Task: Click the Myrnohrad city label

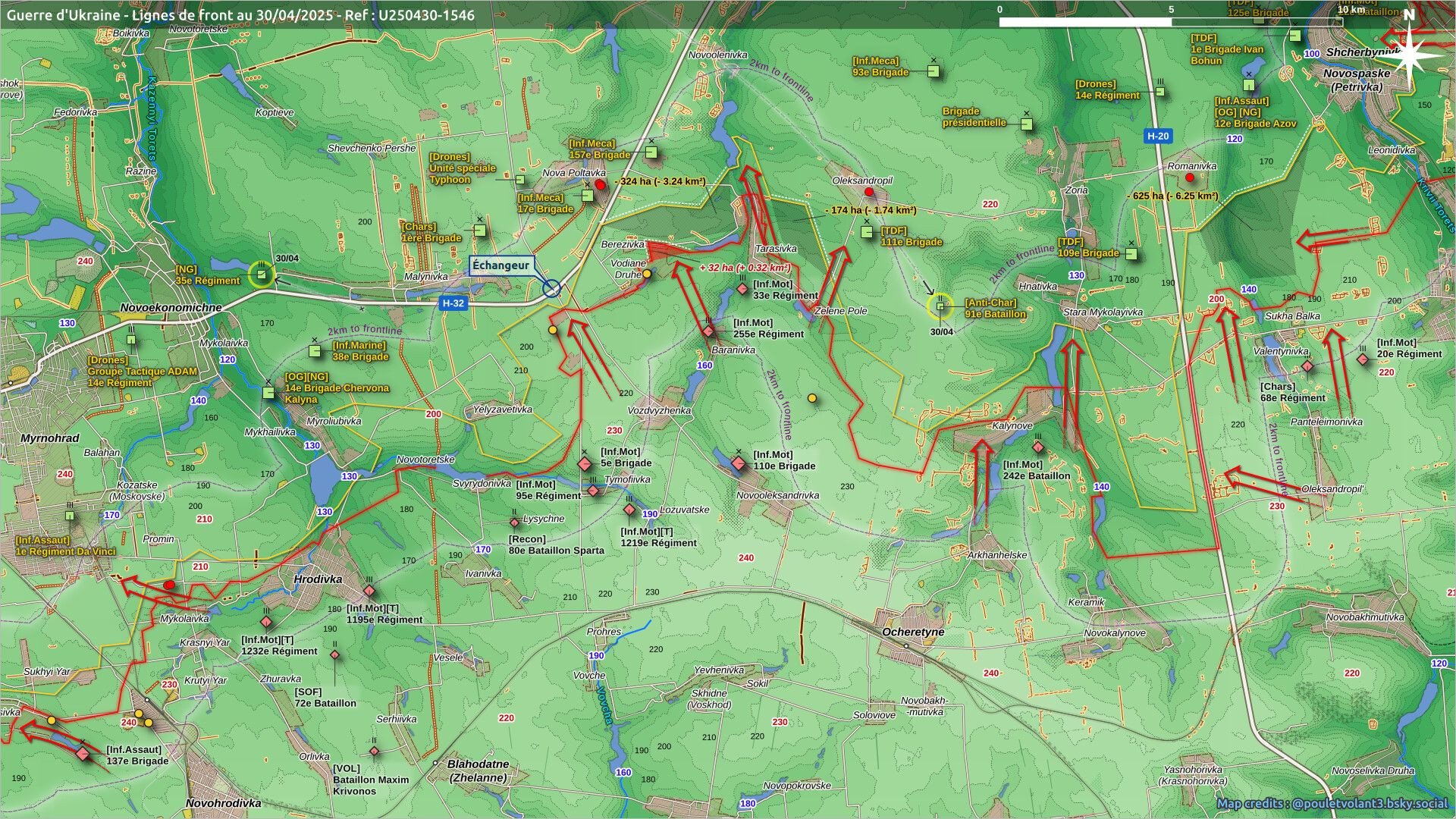Action: [x=49, y=438]
